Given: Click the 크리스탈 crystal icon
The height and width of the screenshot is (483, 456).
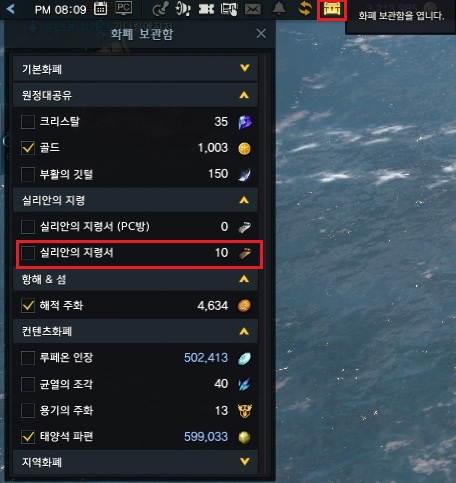Looking at the screenshot, I should (245, 122).
